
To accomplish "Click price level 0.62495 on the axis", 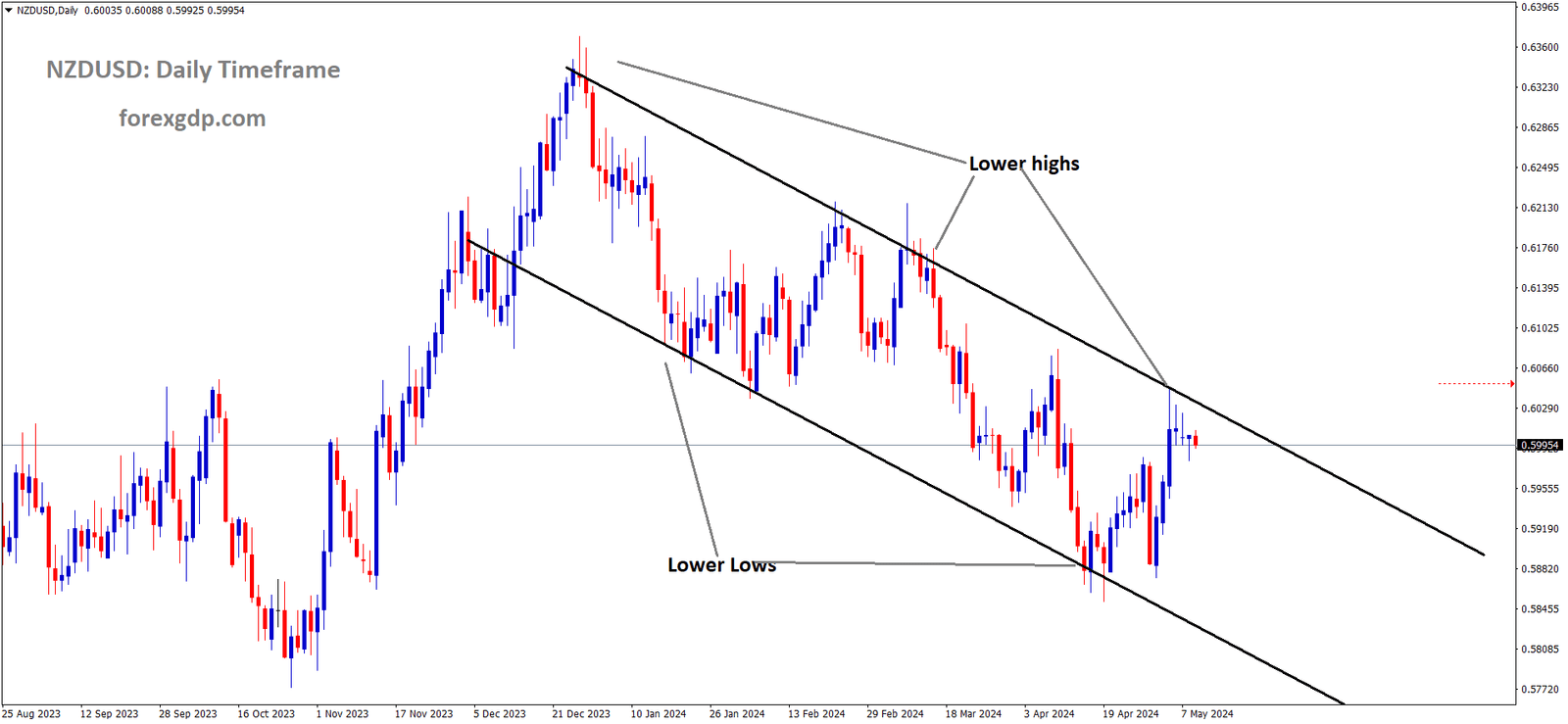I will click(x=1539, y=168).
